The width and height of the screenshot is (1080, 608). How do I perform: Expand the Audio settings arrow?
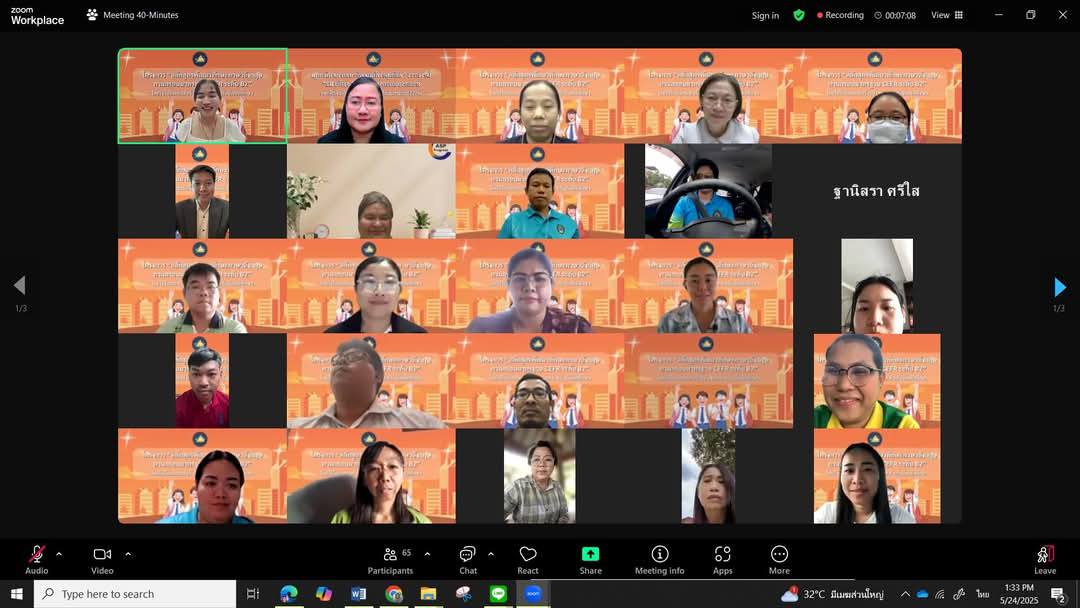(x=59, y=554)
